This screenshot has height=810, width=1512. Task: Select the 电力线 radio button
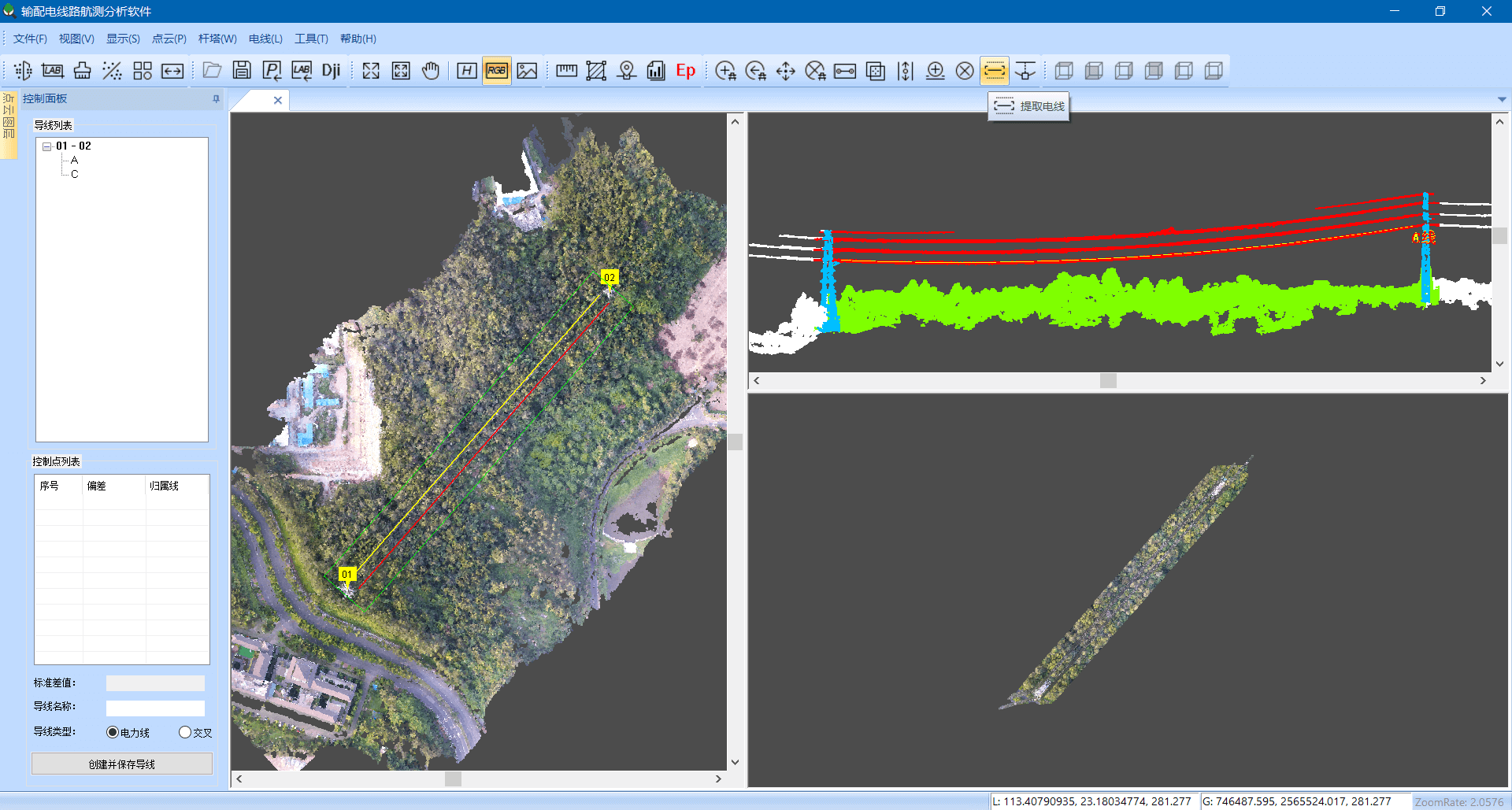113,732
